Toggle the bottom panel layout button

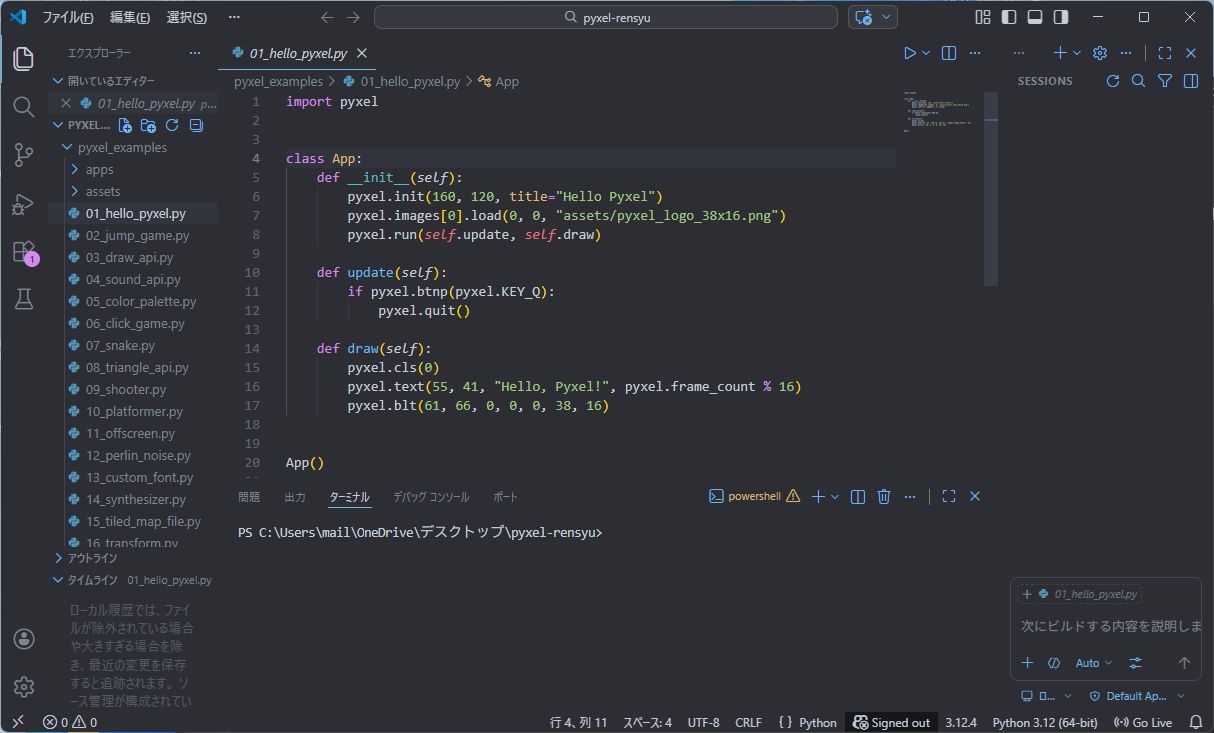(x=1035, y=17)
